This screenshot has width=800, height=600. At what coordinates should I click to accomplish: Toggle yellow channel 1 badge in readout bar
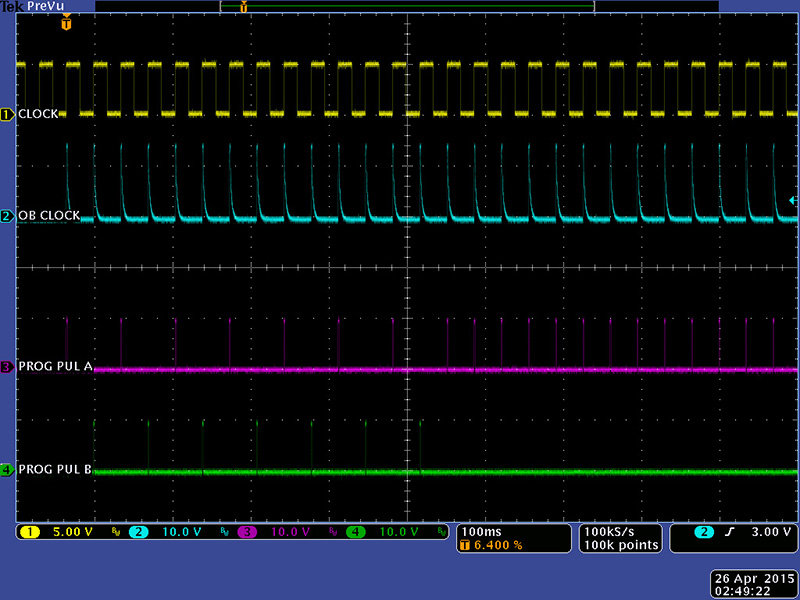29,532
